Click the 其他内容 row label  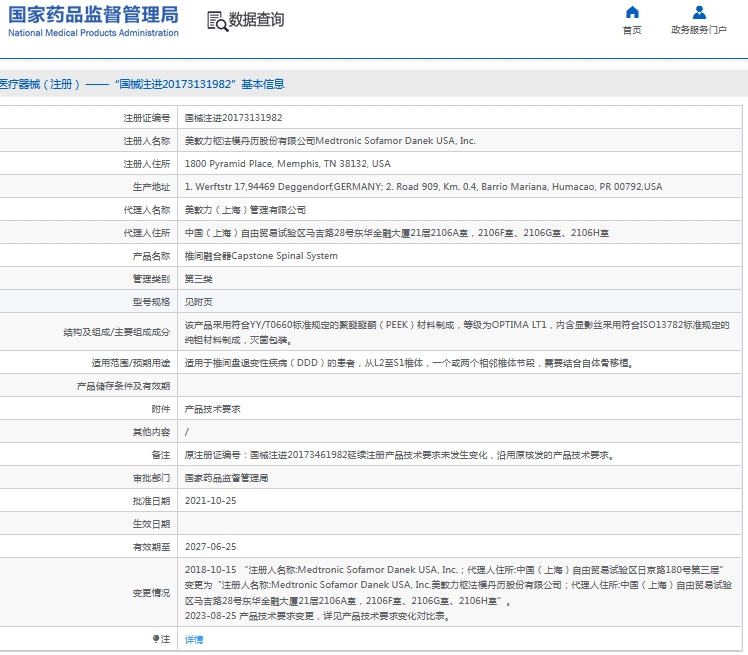click(151, 432)
